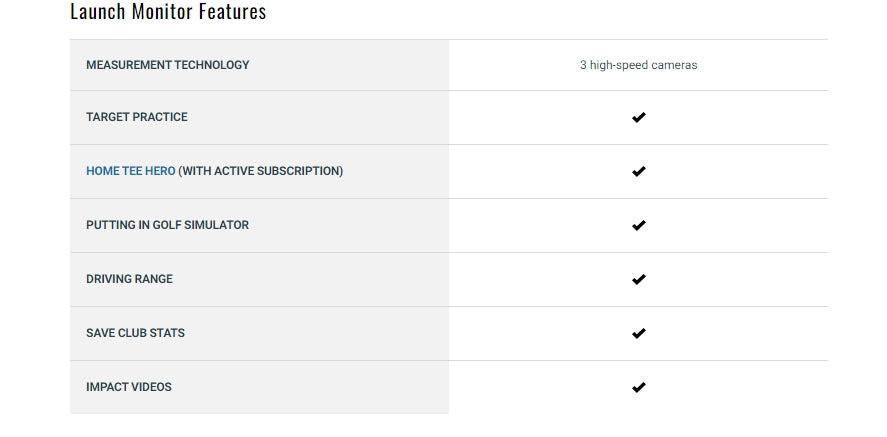Click the Impact Videos checkmark icon

click(638, 387)
